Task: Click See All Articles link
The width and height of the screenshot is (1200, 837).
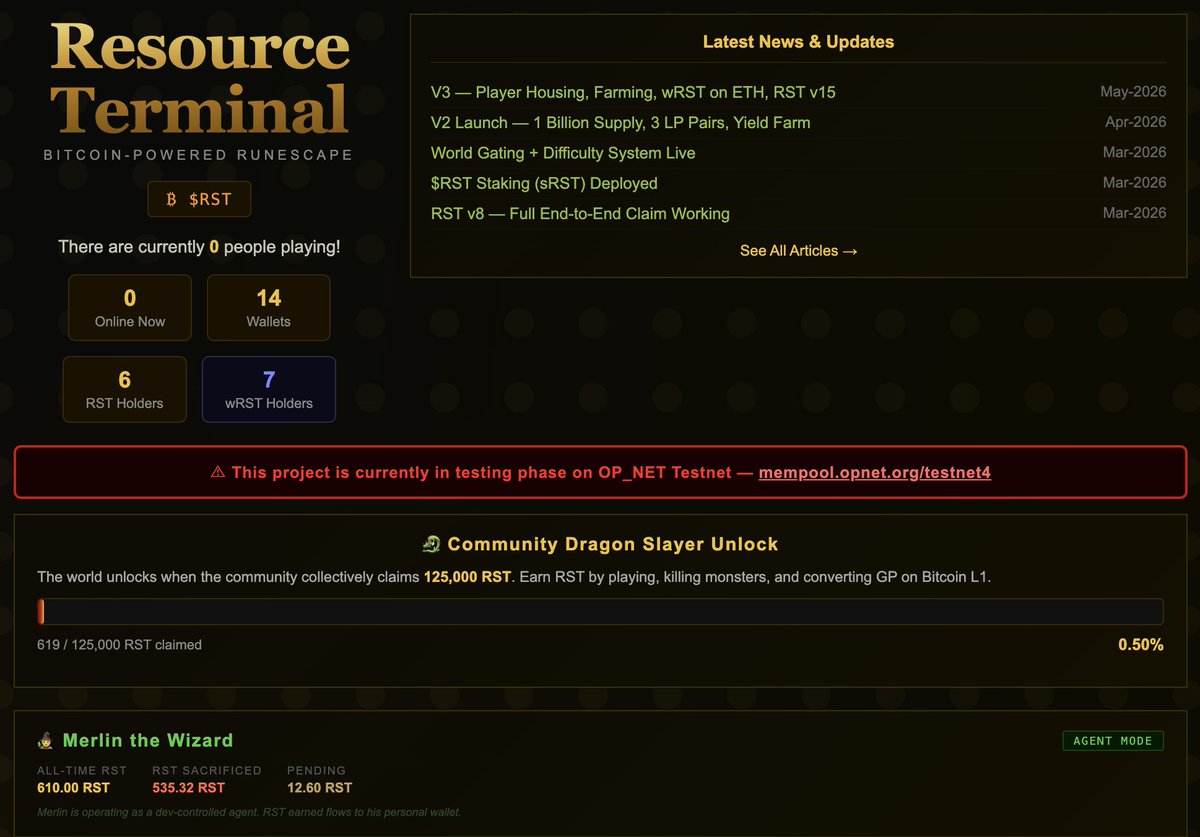Action: tap(799, 250)
